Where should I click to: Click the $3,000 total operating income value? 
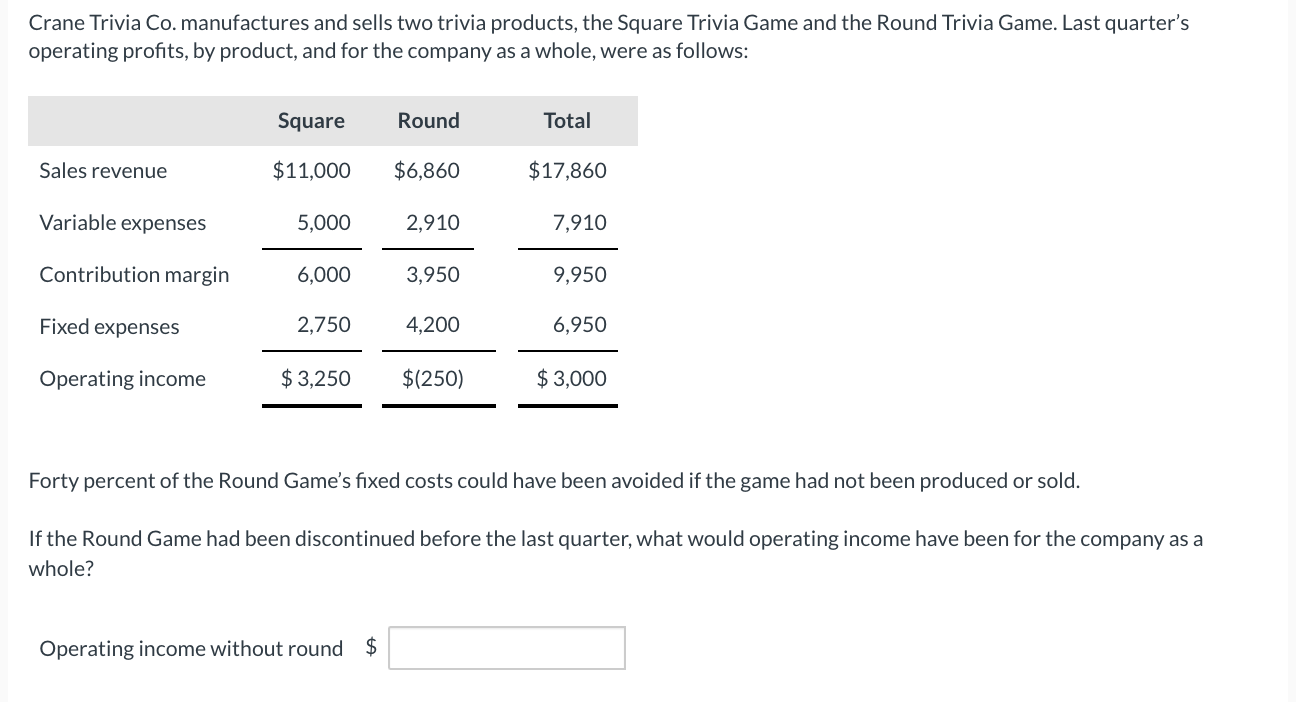click(571, 379)
